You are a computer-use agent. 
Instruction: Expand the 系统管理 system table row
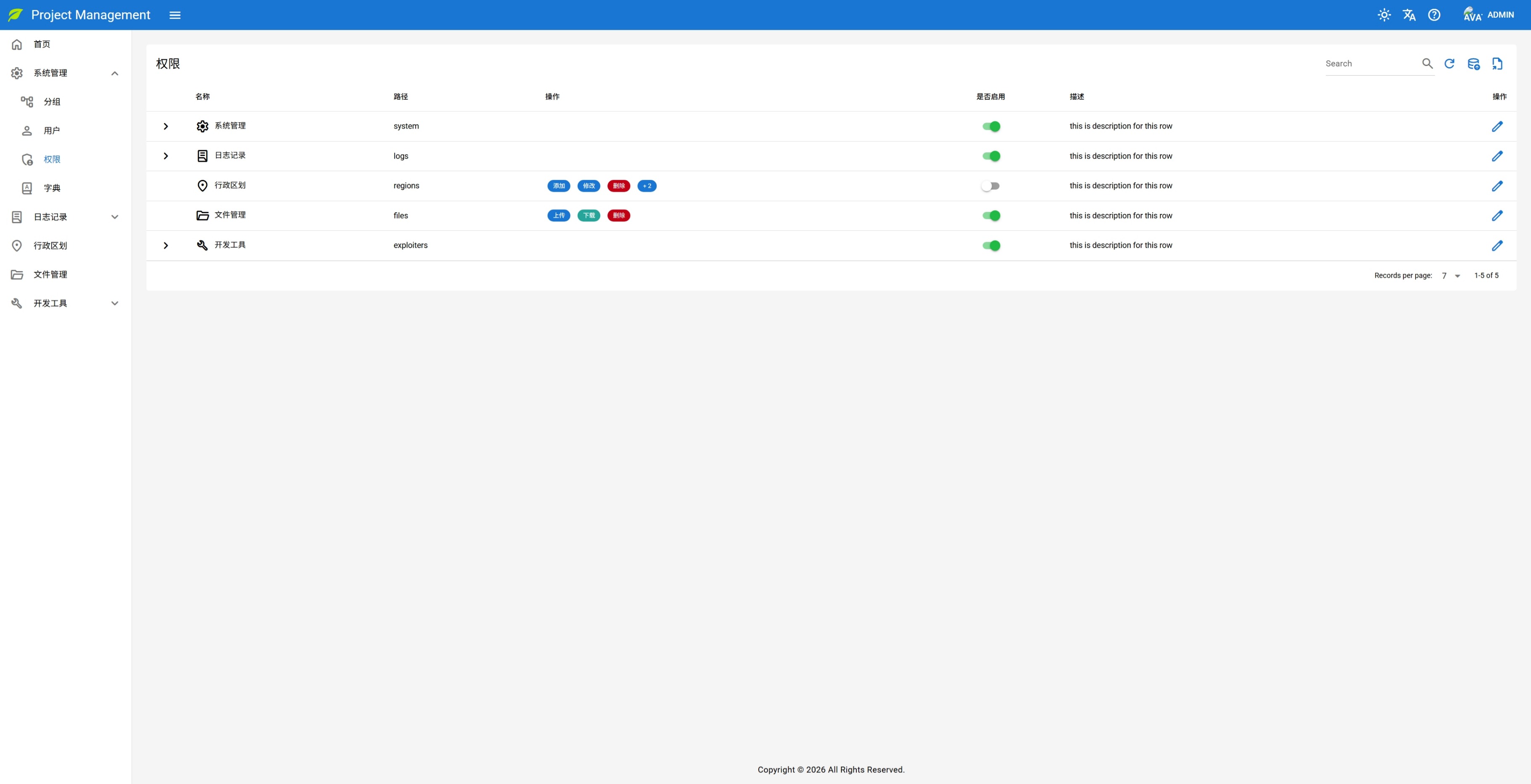[166, 126]
